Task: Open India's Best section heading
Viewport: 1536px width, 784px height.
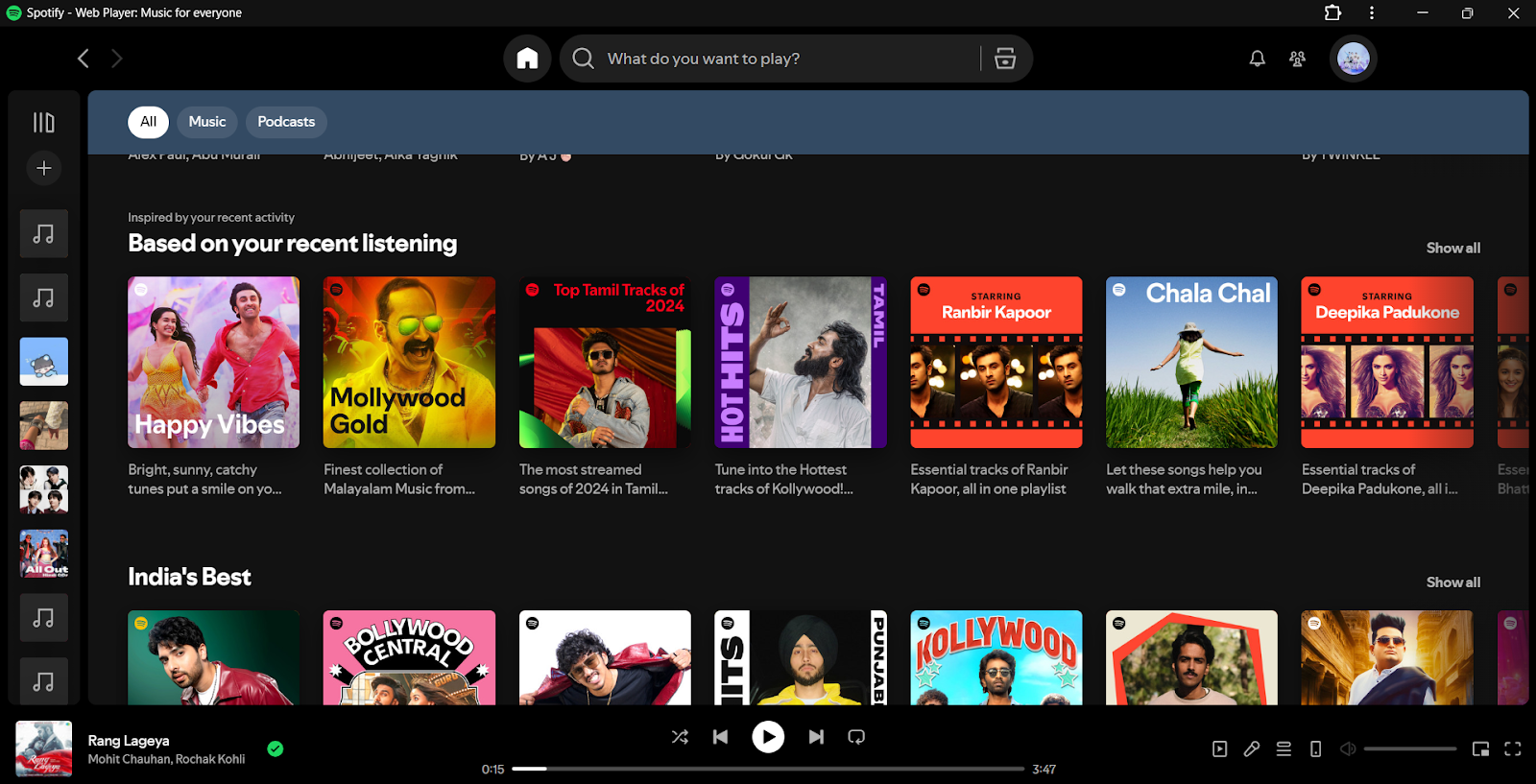Action: click(190, 577)
